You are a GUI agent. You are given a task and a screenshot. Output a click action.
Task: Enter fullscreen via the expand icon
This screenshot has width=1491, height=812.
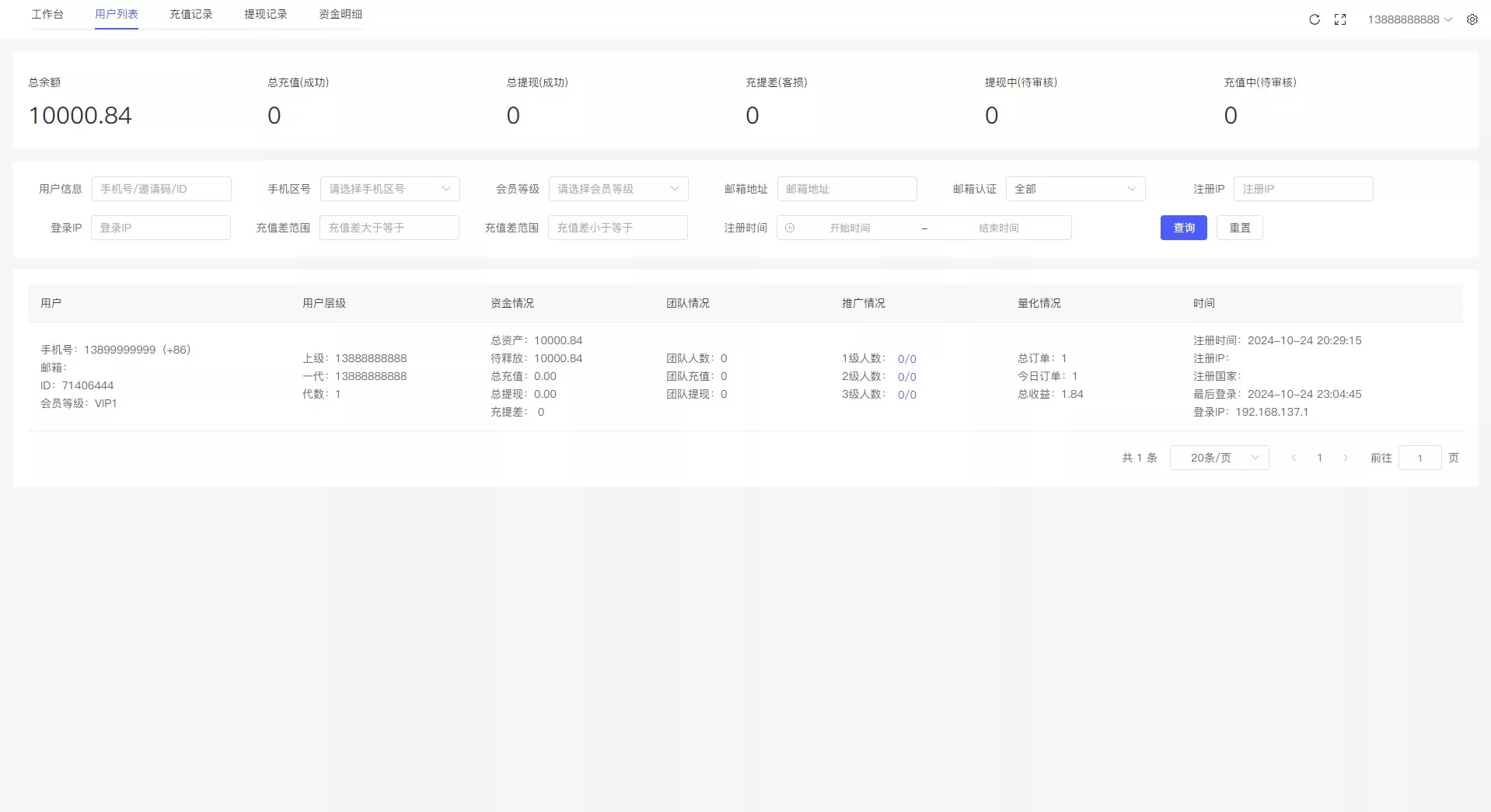coord(1340,19)
